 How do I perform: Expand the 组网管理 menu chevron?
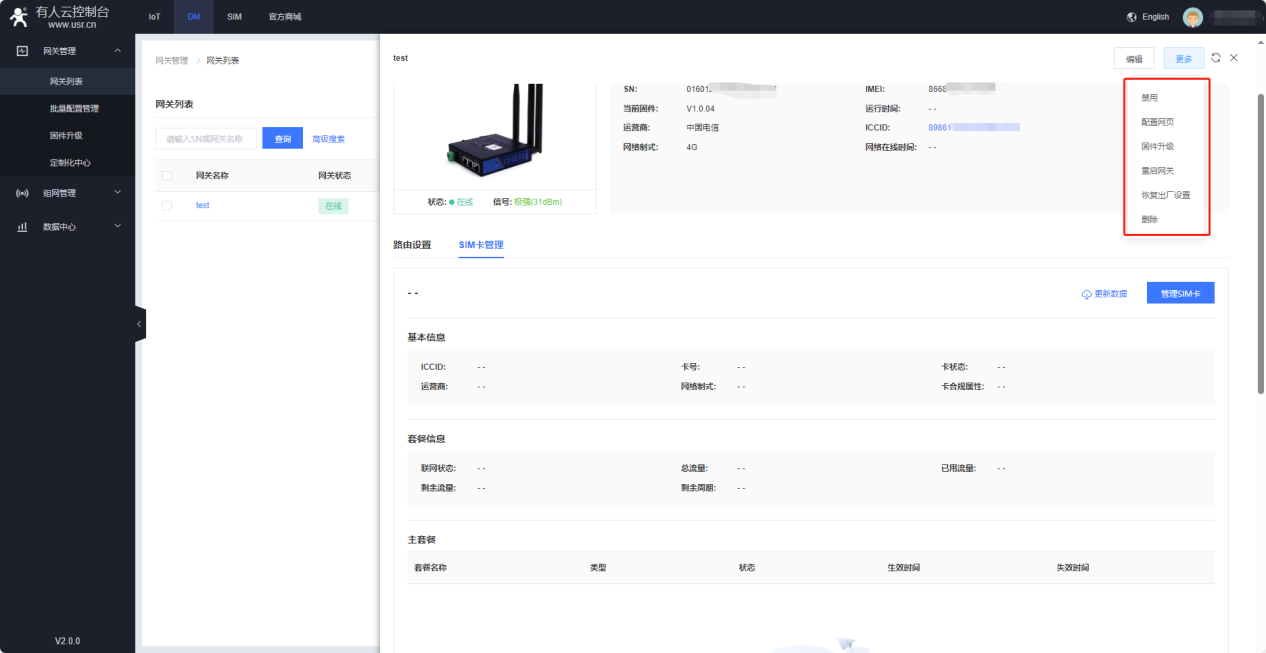coord(117,193)
